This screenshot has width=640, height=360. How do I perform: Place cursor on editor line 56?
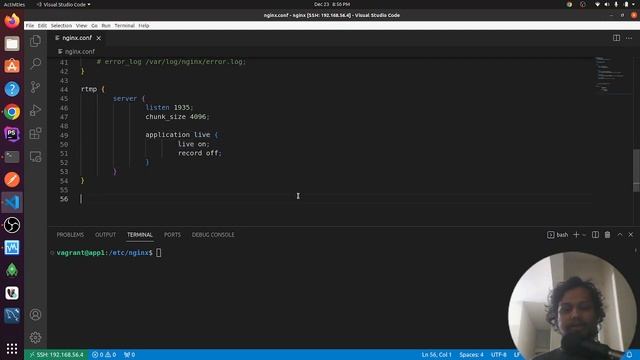pos(335,199)
